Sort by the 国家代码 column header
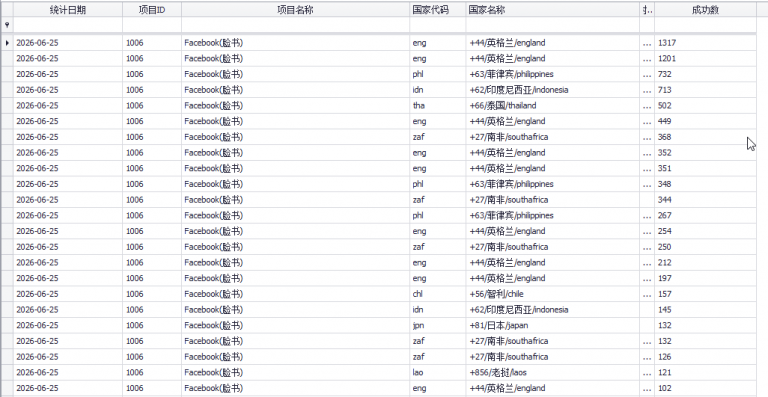Screen dimensions: 768x397 click(438, 10)
